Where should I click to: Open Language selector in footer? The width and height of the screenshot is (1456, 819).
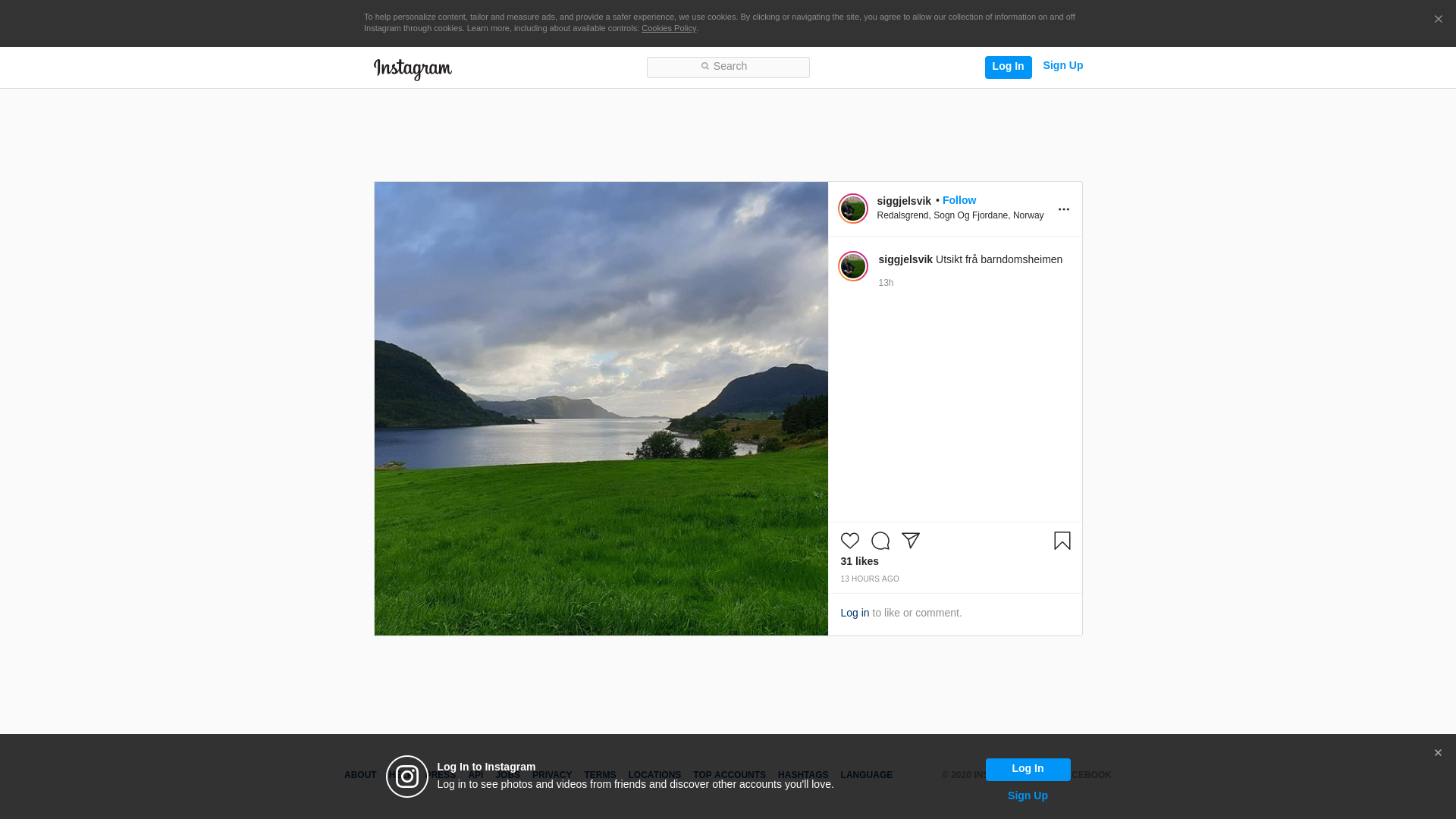coord(866,775)
